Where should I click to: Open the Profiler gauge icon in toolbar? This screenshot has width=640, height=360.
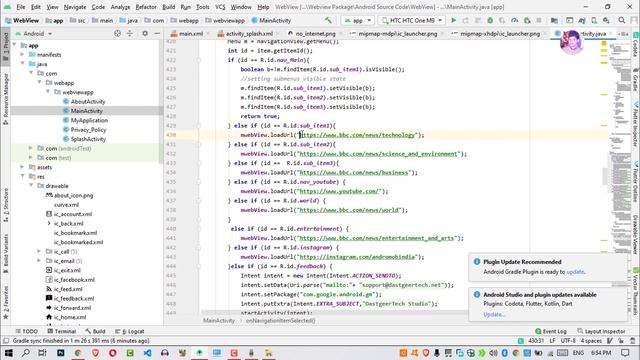(515, 20)
